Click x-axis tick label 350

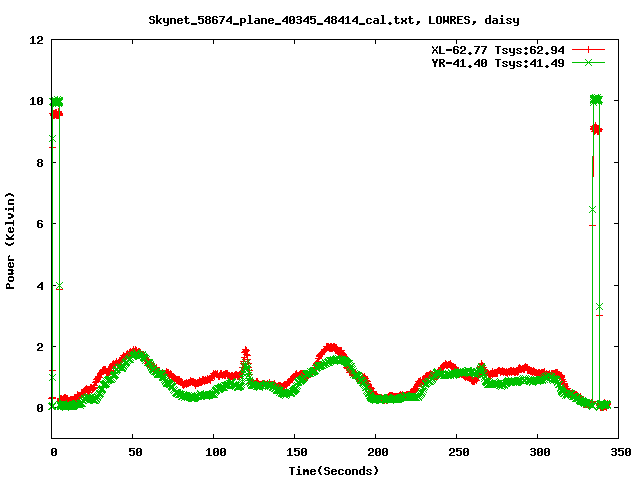coord(620,452)
